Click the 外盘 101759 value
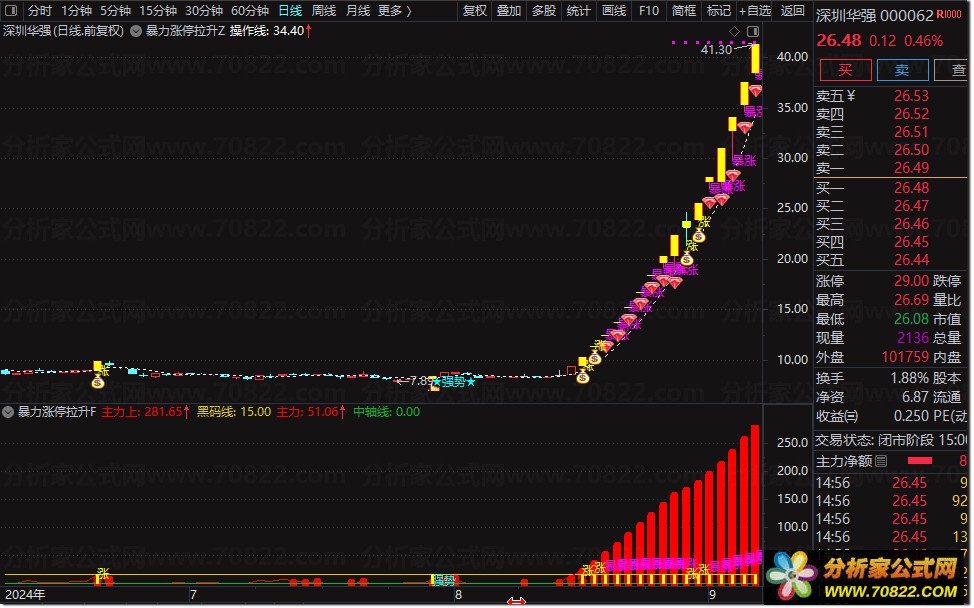Screen dimensions: 974x608 905,358
